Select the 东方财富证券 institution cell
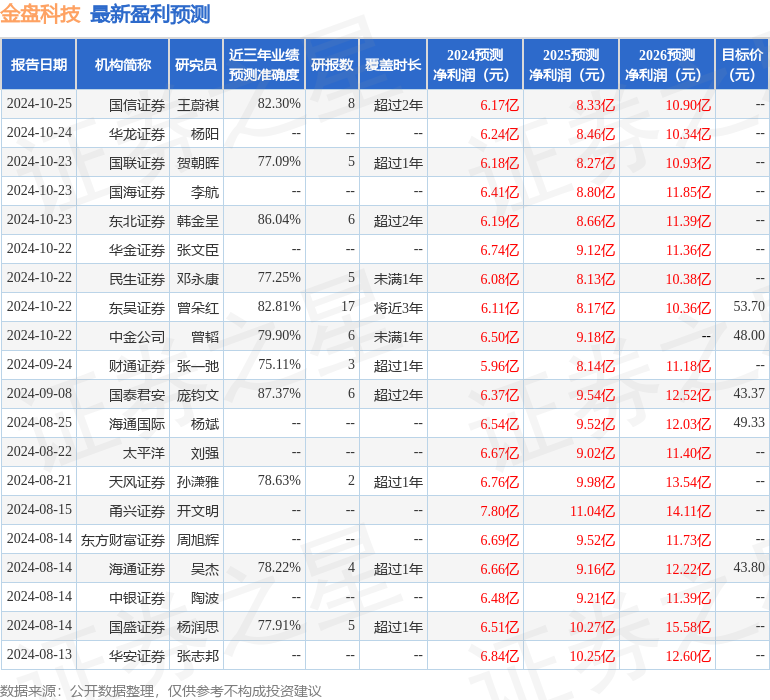This screenshot has height=700, width=770. point(123,539)
